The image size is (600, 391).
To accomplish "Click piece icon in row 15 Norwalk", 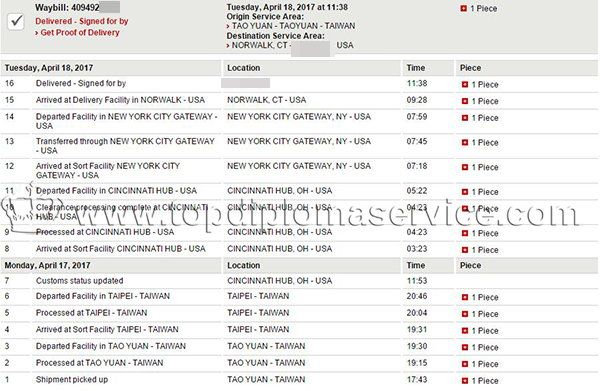I will click(465, 101).
